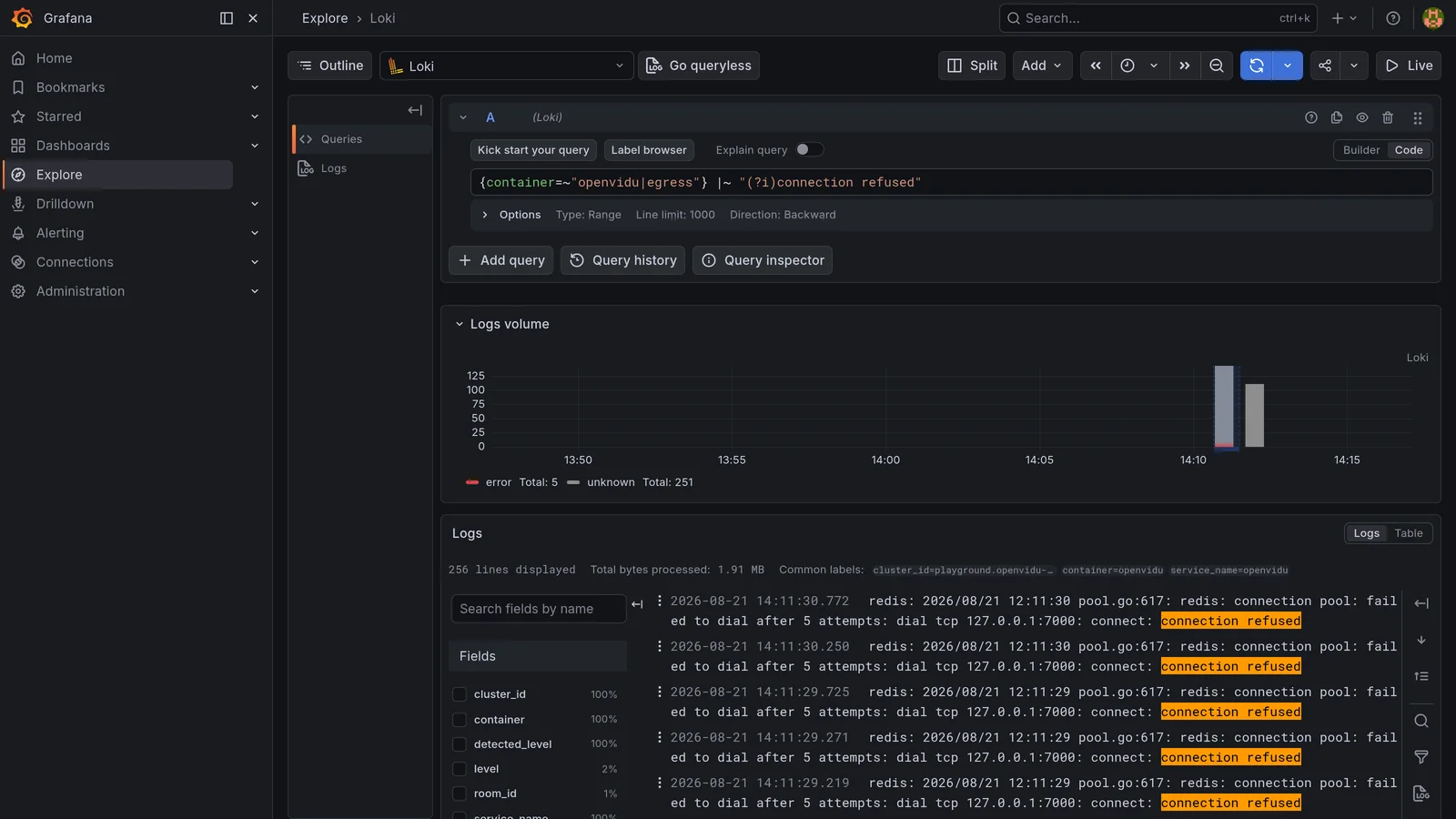The height and width of the screenshot is (819, 1456).
Task: Open the user profile avatar
Action: [1433, 18]
